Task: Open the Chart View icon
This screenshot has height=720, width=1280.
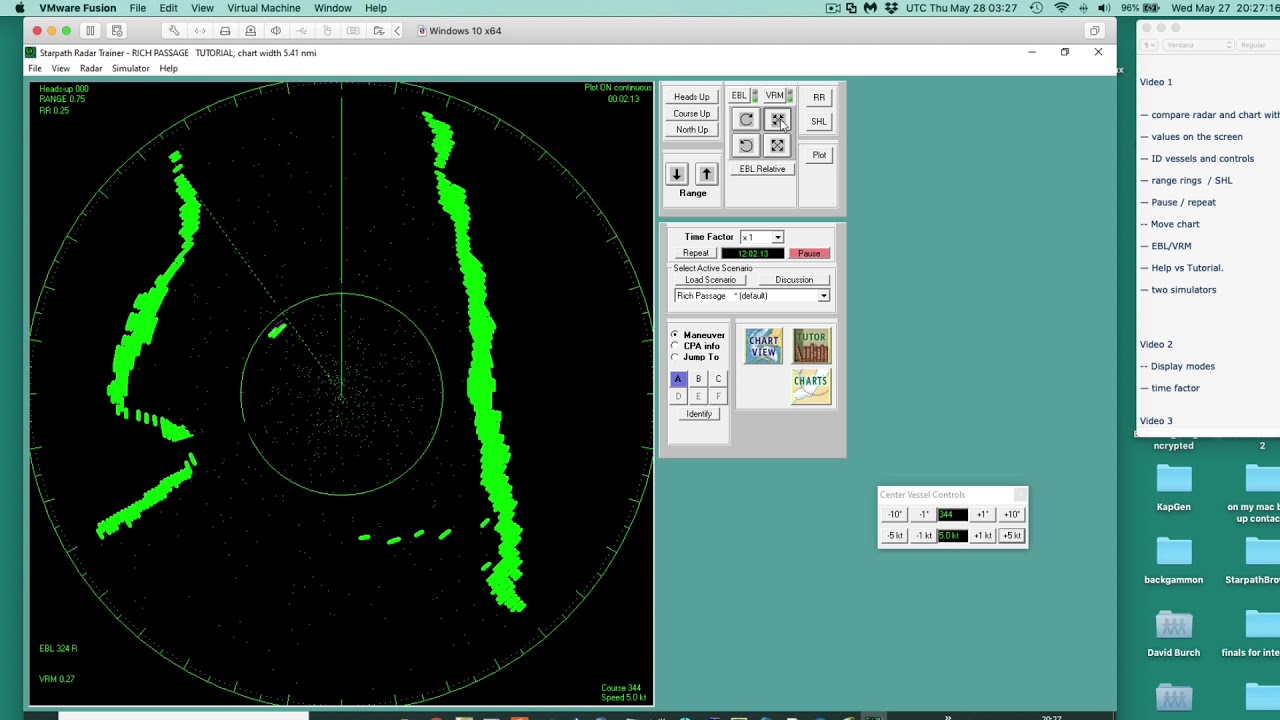Action: click(763, 346)
